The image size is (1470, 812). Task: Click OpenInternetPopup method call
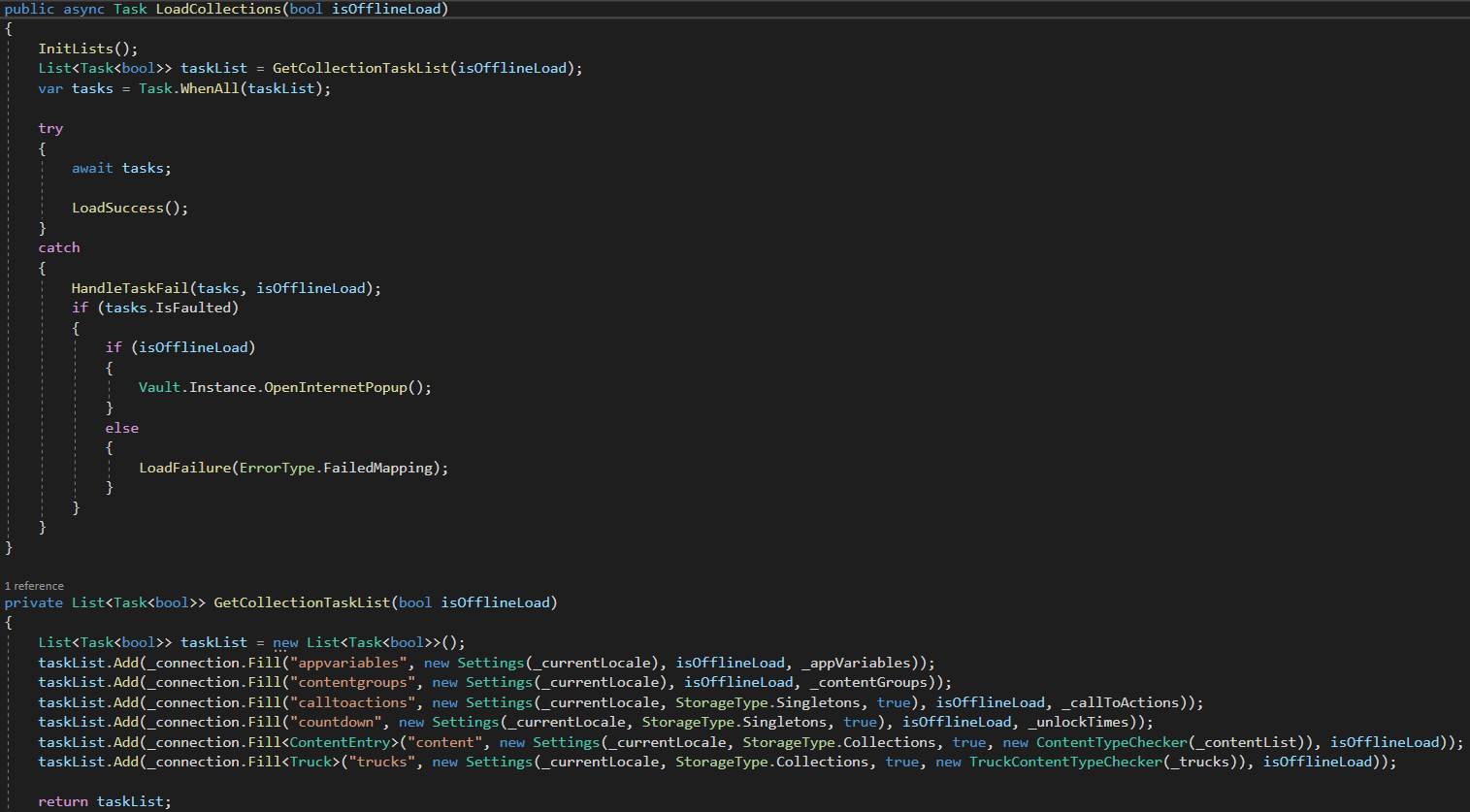click(x=336, y=387)
